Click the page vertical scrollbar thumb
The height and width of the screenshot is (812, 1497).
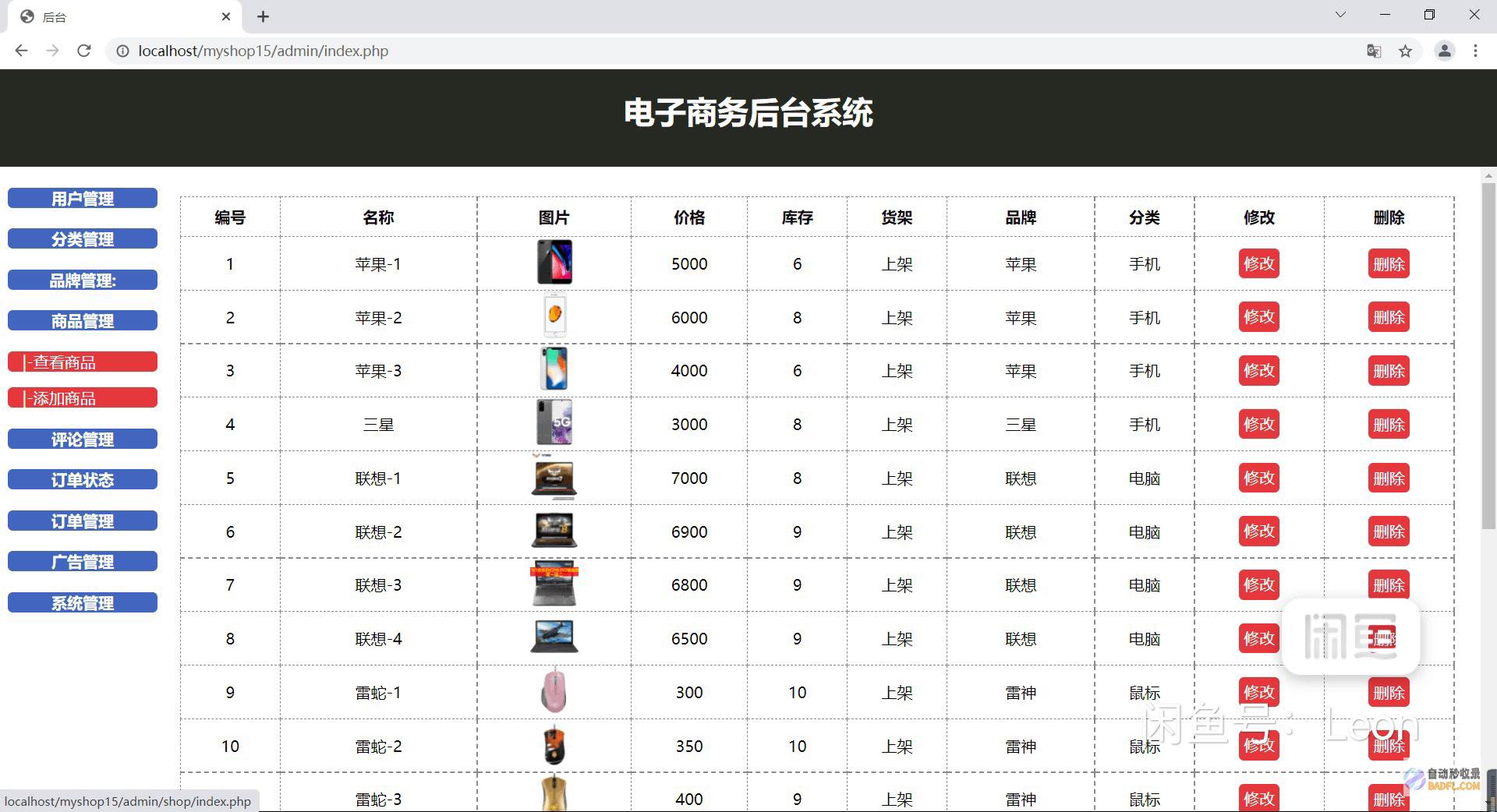[x=1488, y=357]
